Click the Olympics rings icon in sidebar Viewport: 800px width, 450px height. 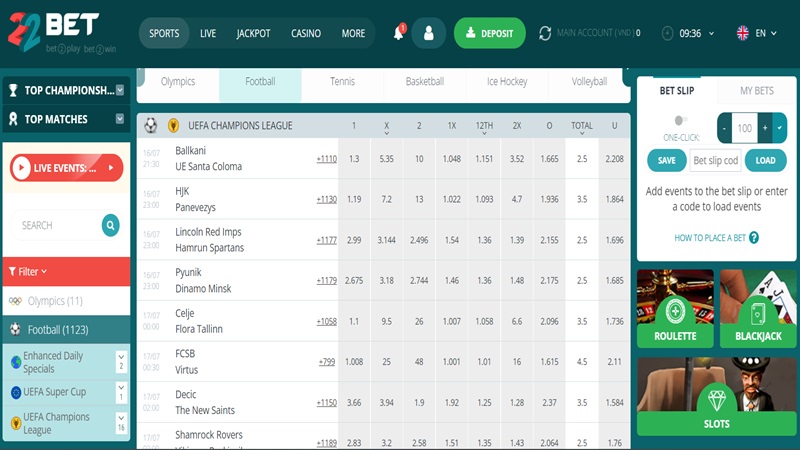[15, 301]
